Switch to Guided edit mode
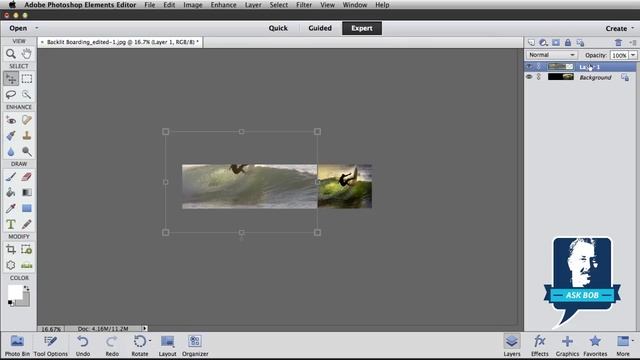Image resolution: width=640 pixels, height=360 pixels. [320, 28]
